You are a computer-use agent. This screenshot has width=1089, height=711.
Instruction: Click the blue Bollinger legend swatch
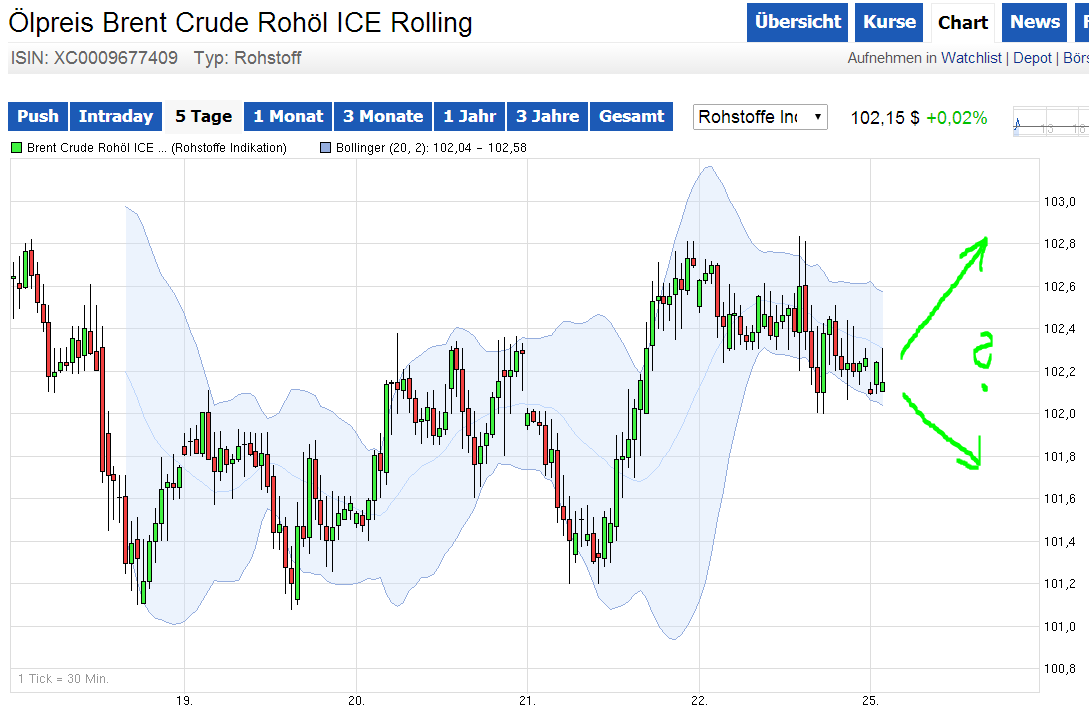click(325, 148)
